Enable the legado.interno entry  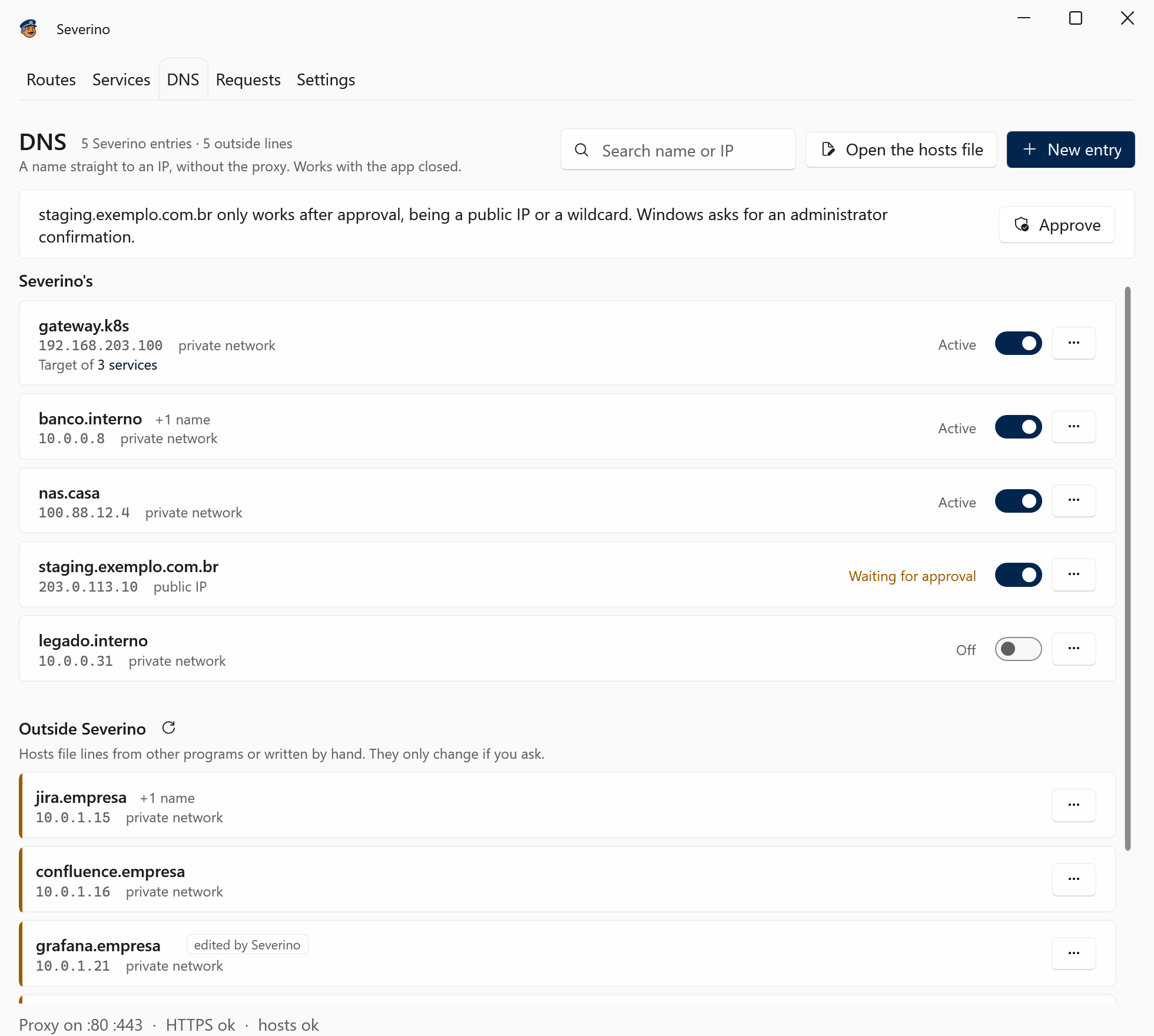[1018, 649]
